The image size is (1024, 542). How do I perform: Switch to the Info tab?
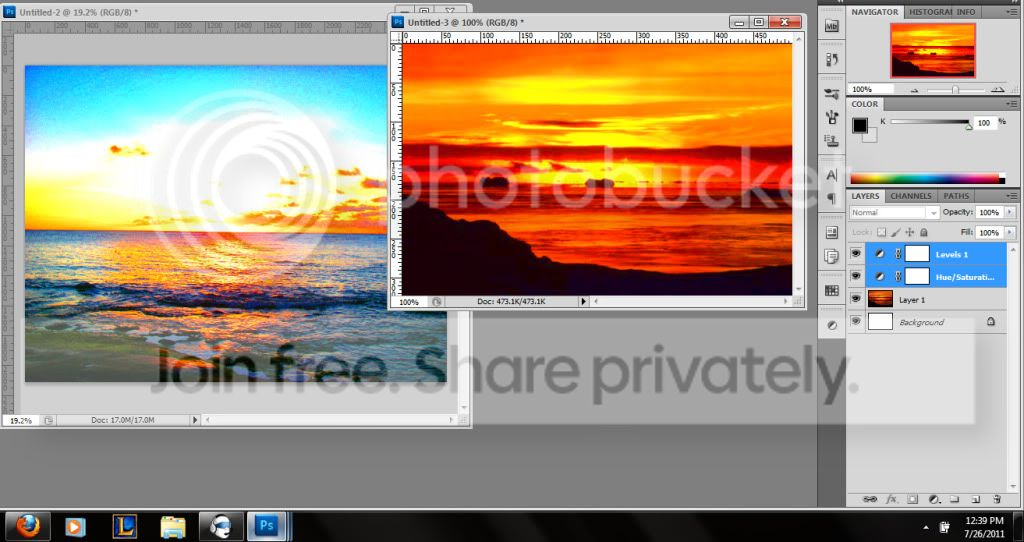coord(967,12)
